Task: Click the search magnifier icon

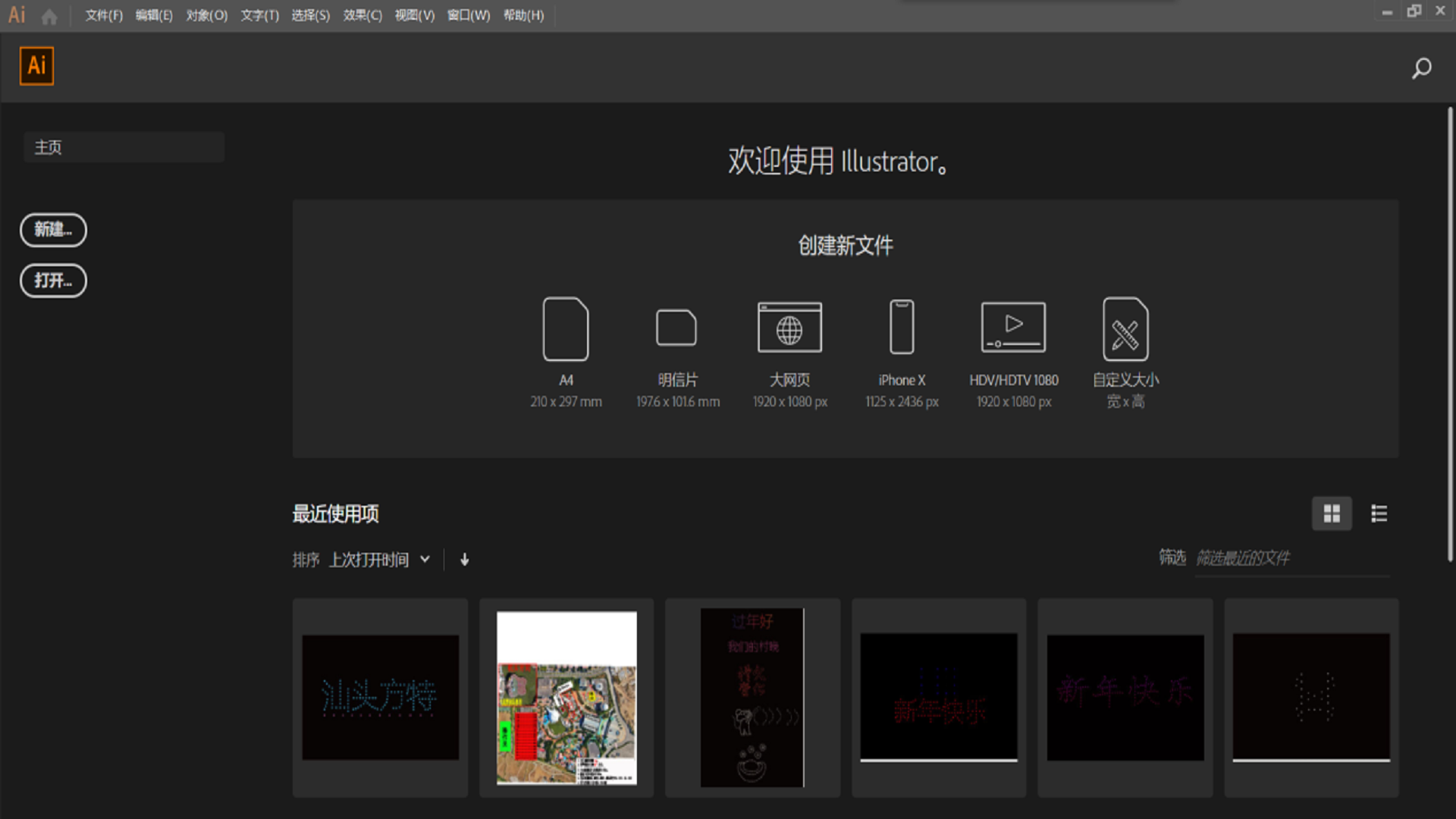Action: point(1421,68)
